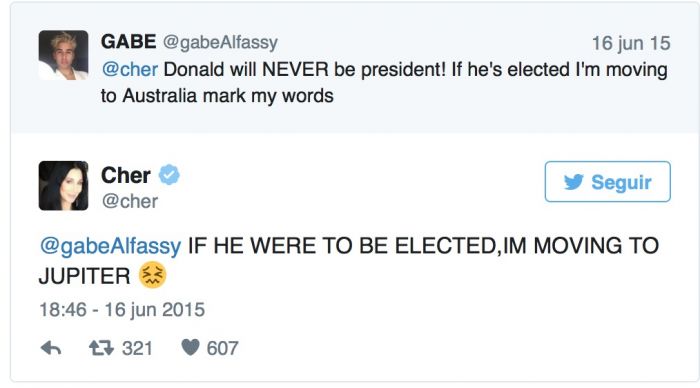Click the retweet icon
The width and height of the screenshot is (700, 388).
101,348
